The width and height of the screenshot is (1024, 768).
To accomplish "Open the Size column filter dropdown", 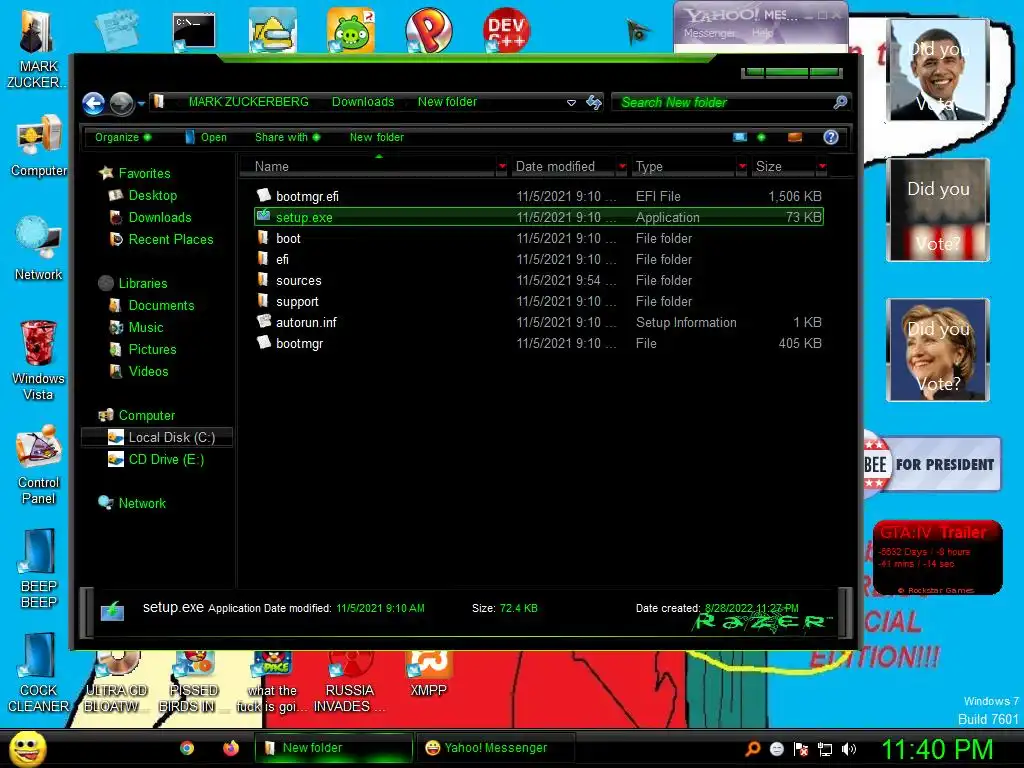I will [822, 167].
